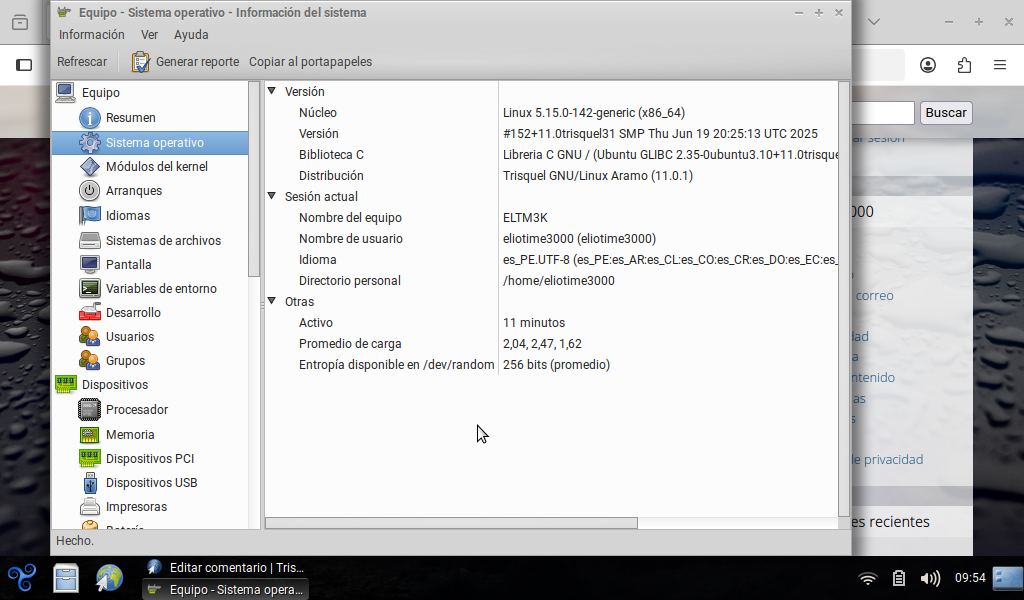
Task: Click the Dispositivos USB plug icon
Action: (89, 482)
